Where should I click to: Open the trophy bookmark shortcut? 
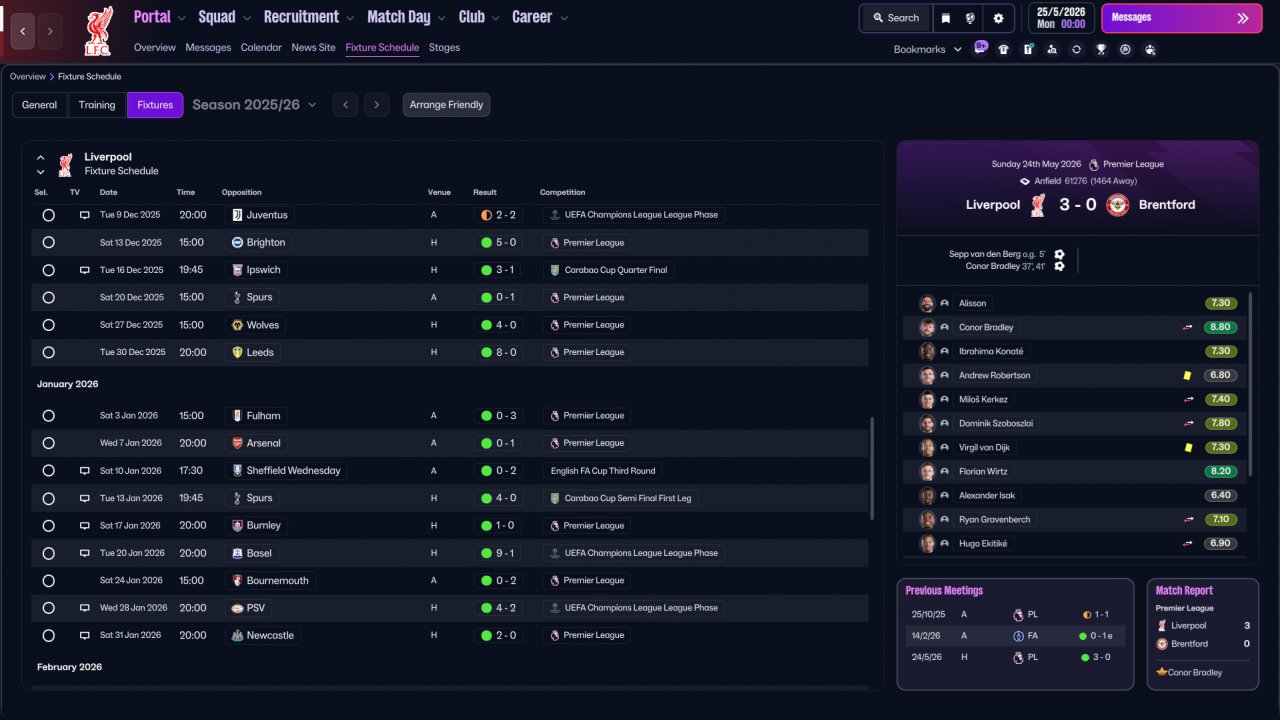[1101, 49]
